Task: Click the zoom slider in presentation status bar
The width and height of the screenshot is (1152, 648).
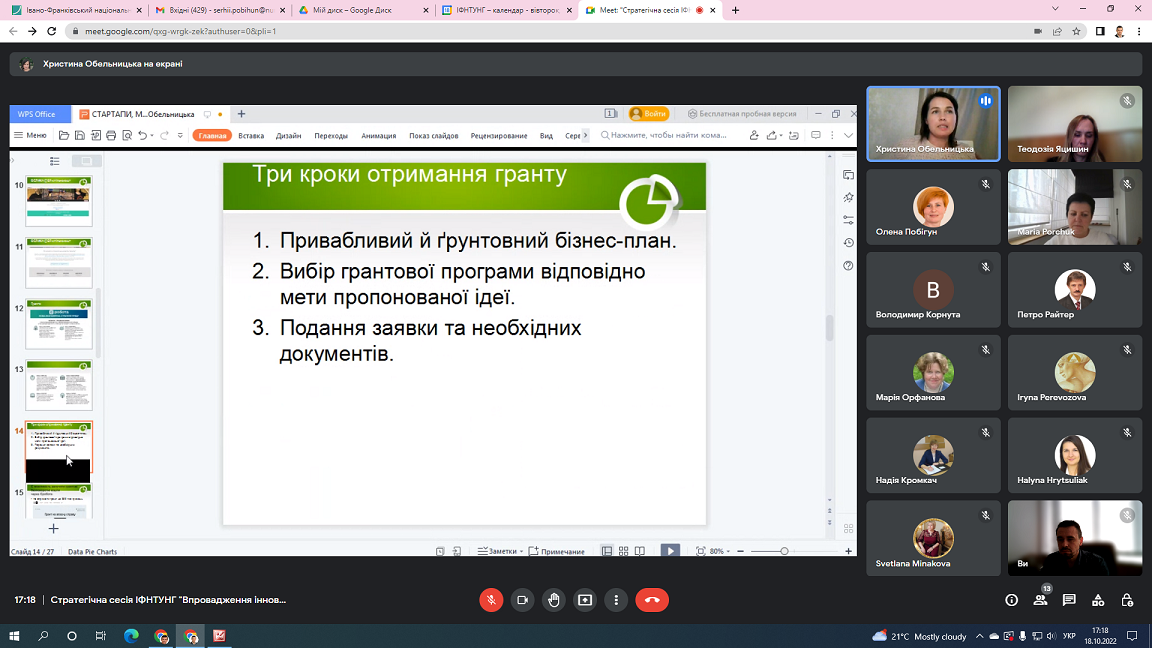Action: (x=784, y=551)
